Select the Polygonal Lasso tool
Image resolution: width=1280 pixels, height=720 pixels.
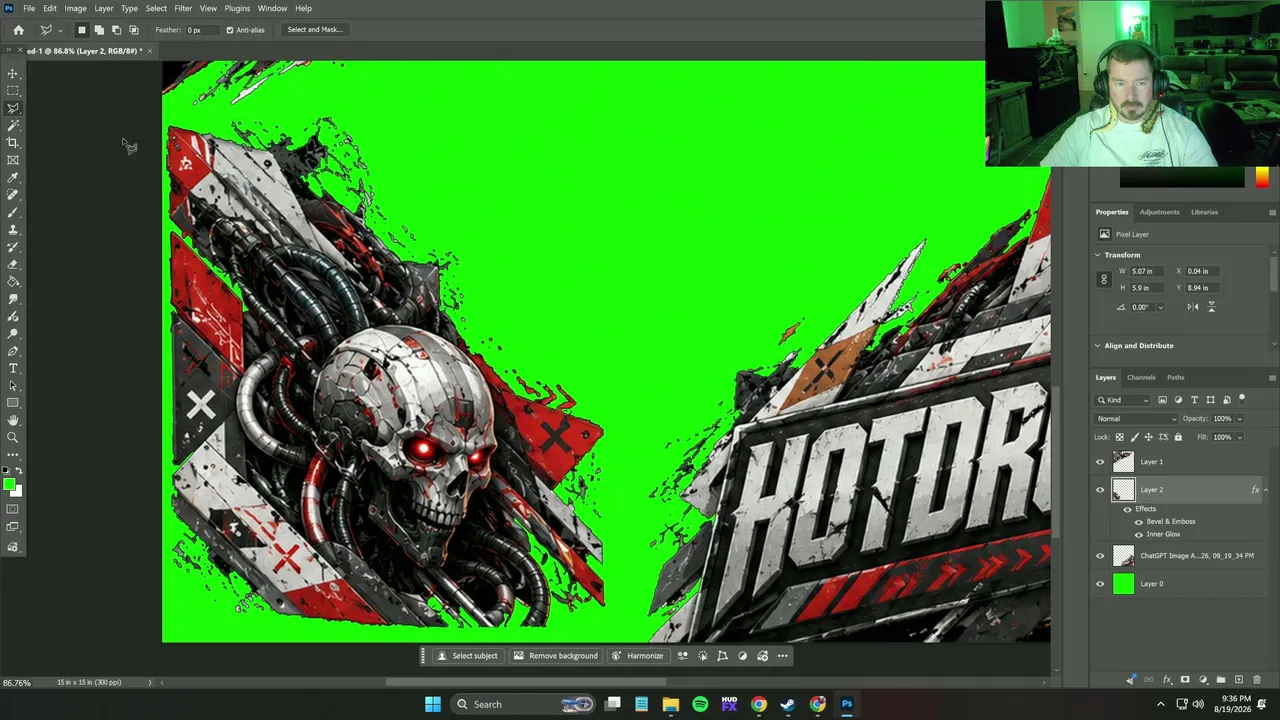click(x=13, y=108)
